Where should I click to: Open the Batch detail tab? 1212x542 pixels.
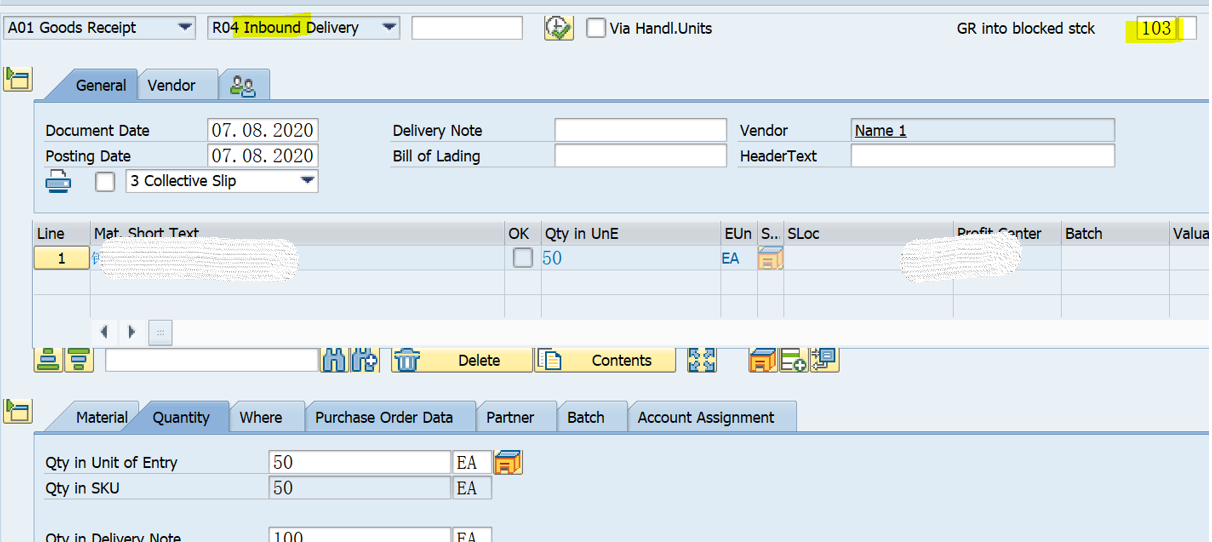pyautogui.click(x=586, y=417)
